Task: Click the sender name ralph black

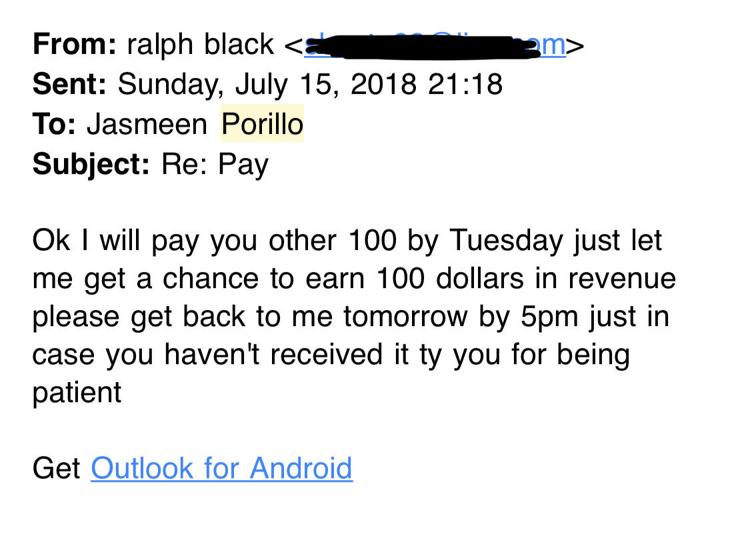Action: (x=200, y=44)
